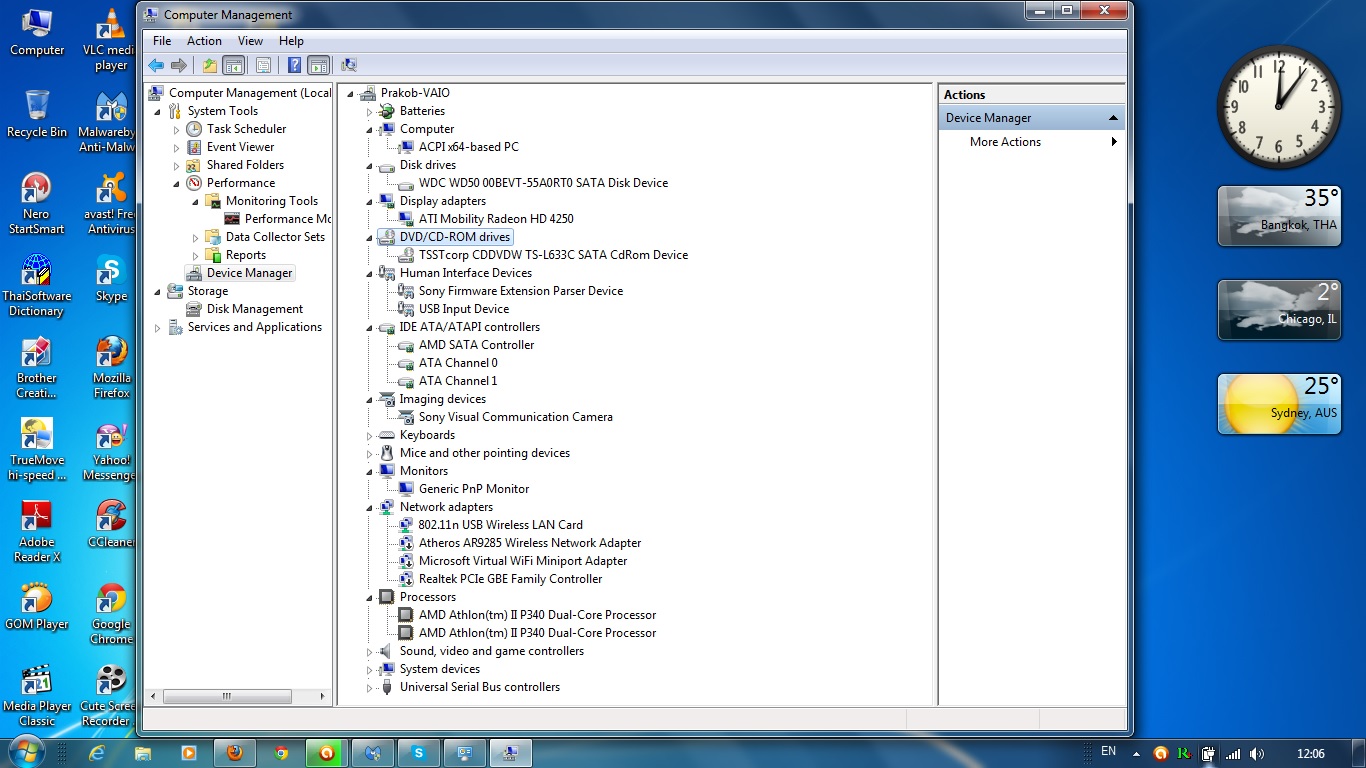
Task: Select Atheros AR9285 Wireless Network Adapter
Action: [x=530, y=543]
